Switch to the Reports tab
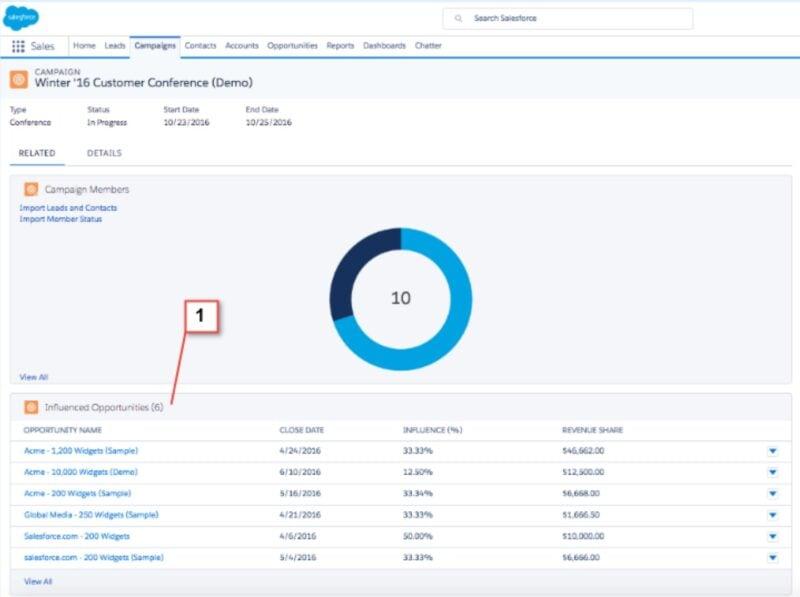800x597 pixels. pos(340,45)
